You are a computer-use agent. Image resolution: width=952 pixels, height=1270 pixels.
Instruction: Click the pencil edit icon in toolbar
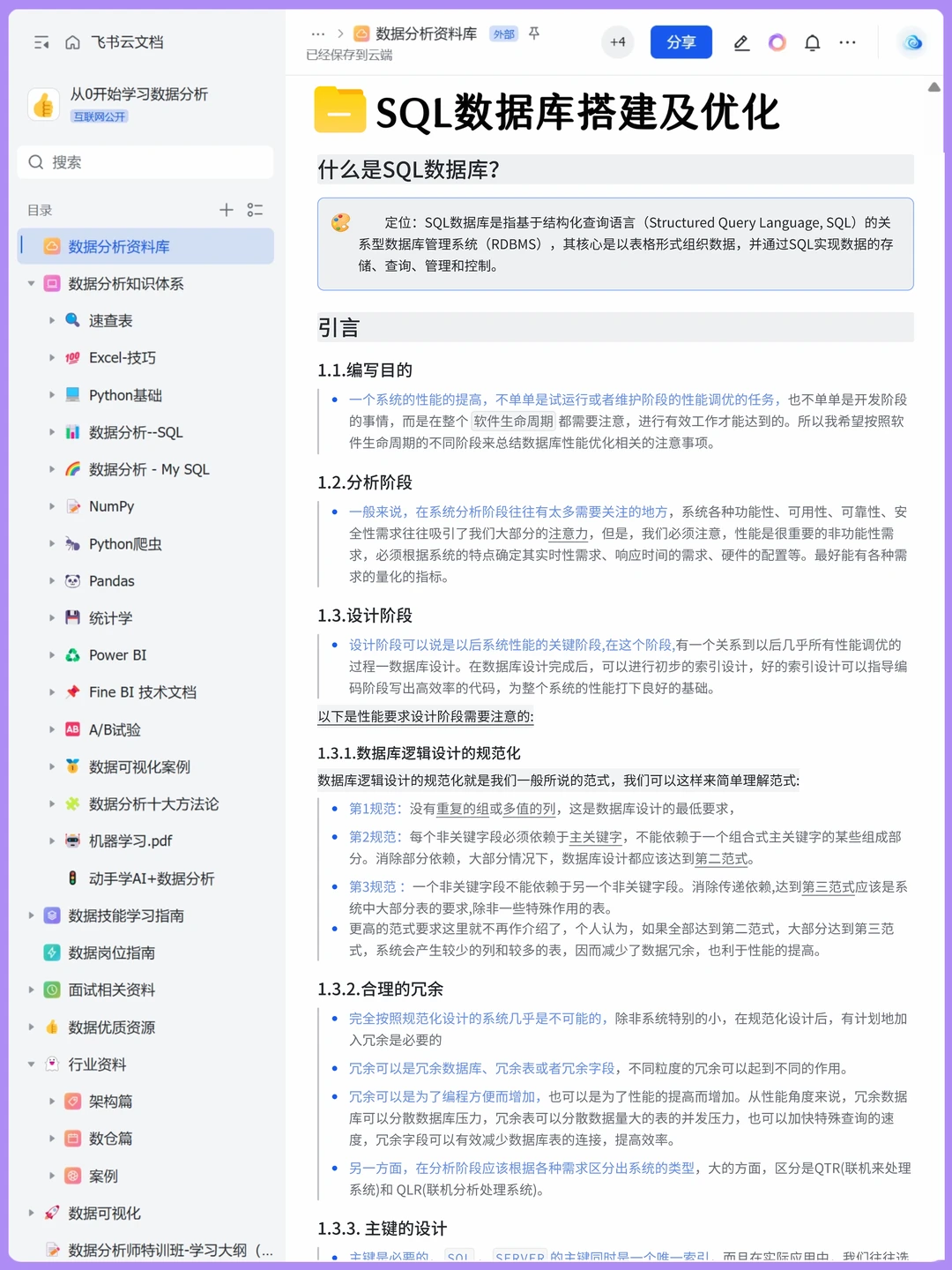740,41
